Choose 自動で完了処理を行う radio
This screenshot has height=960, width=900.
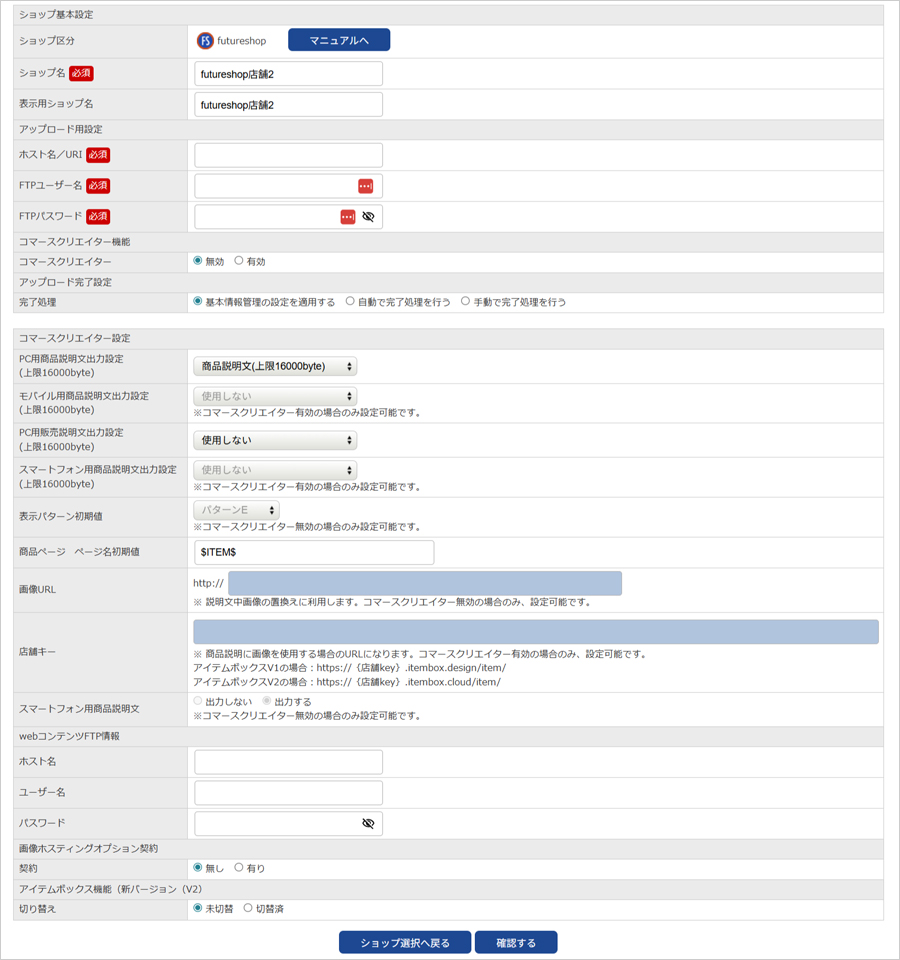click(x=350, y=301)
